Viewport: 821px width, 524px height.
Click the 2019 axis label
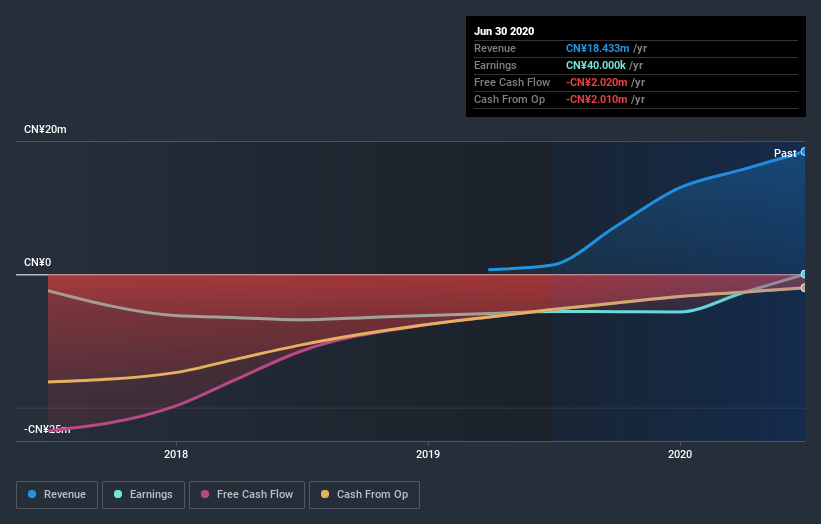tap(428, 454)
